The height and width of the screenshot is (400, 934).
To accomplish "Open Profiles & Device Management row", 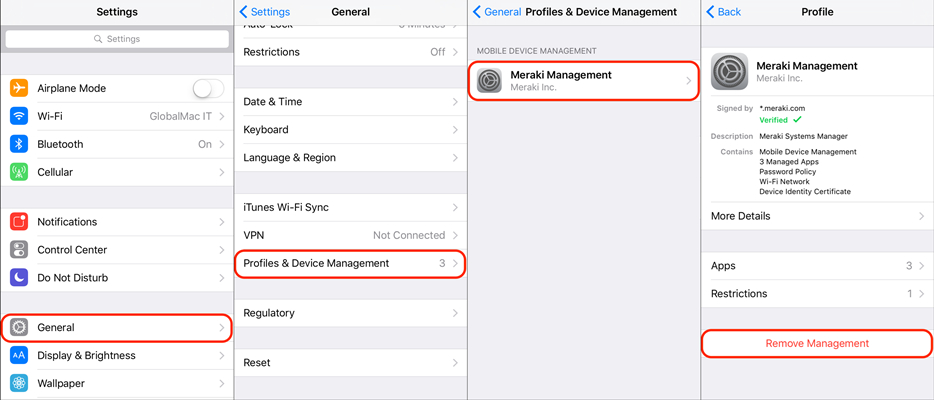I will point(350,263).
